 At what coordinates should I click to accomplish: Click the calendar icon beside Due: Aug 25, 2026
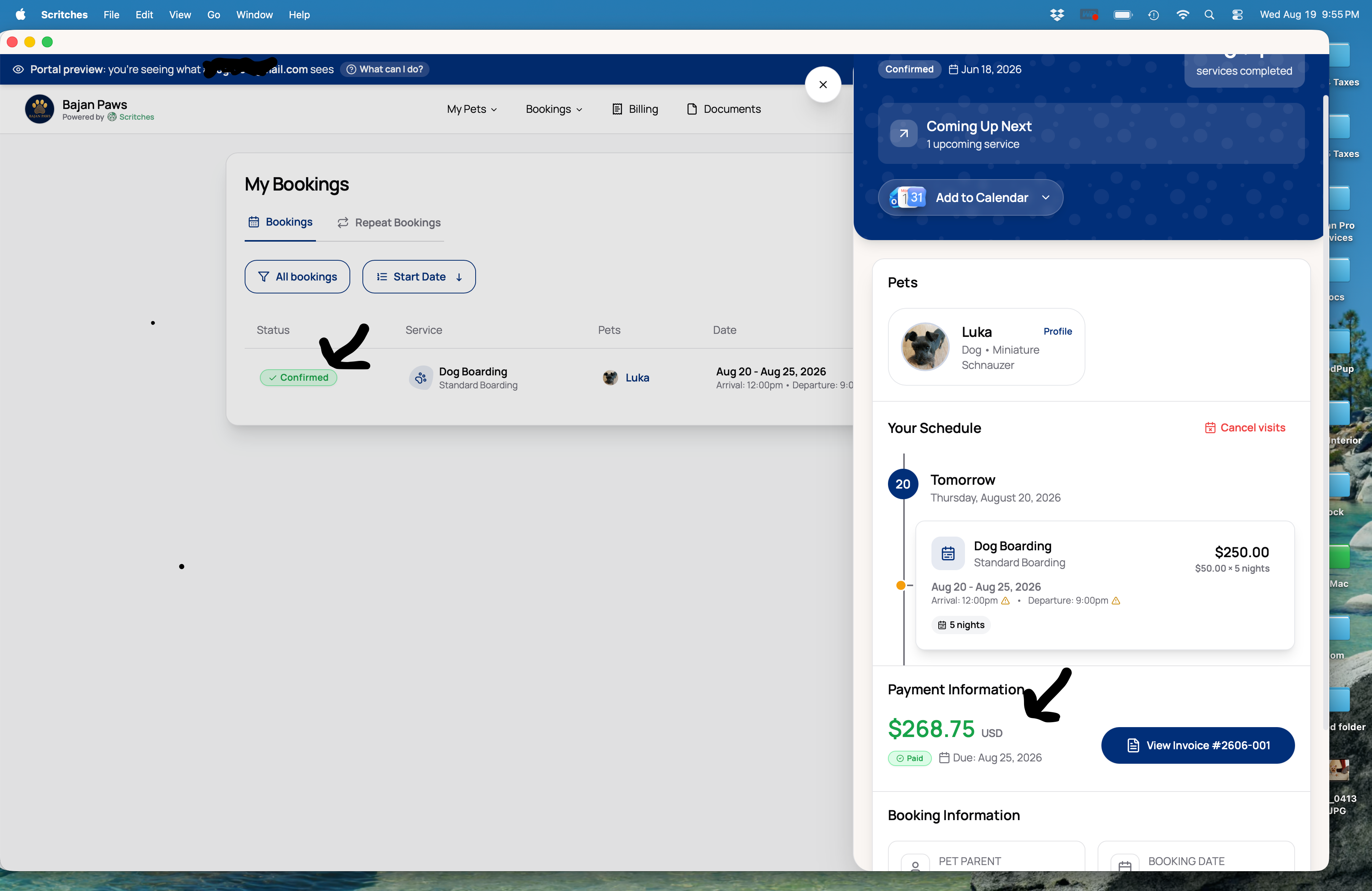(x=944, y=758)
